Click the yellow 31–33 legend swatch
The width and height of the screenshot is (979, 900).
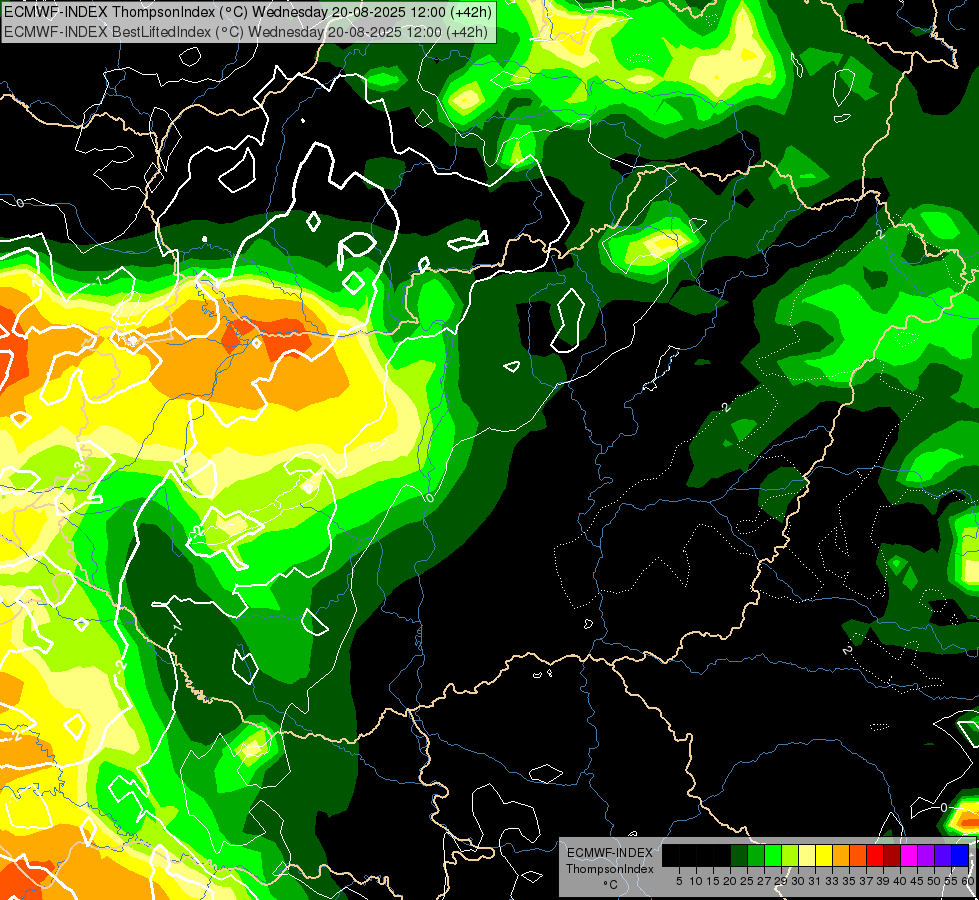tap(824, 855)
